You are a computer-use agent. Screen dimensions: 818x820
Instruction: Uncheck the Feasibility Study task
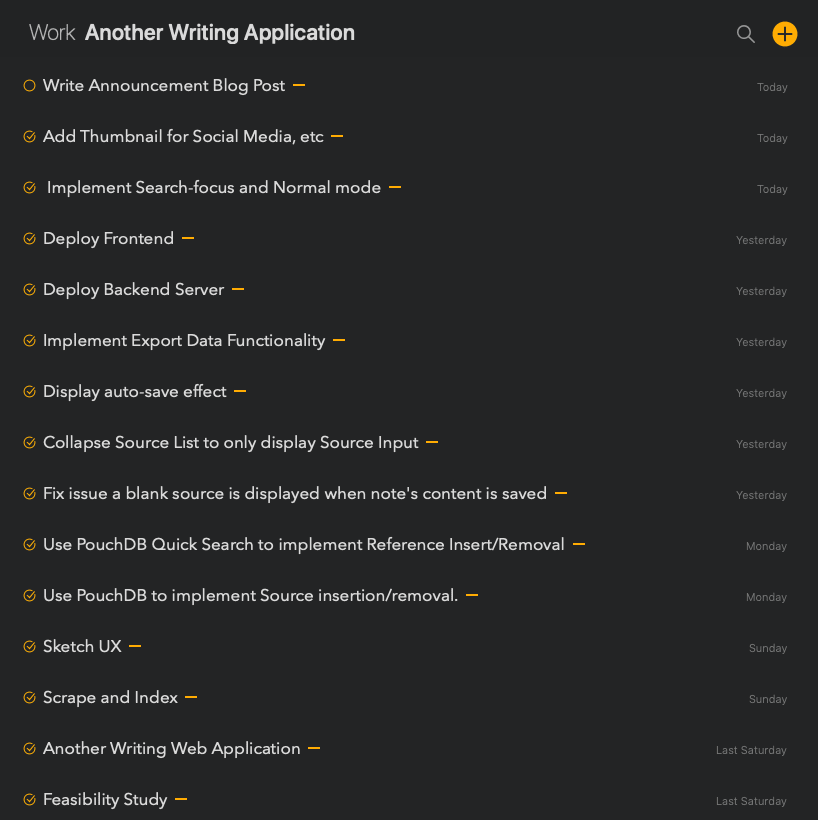pyautogui.click(x=30, y=799)
